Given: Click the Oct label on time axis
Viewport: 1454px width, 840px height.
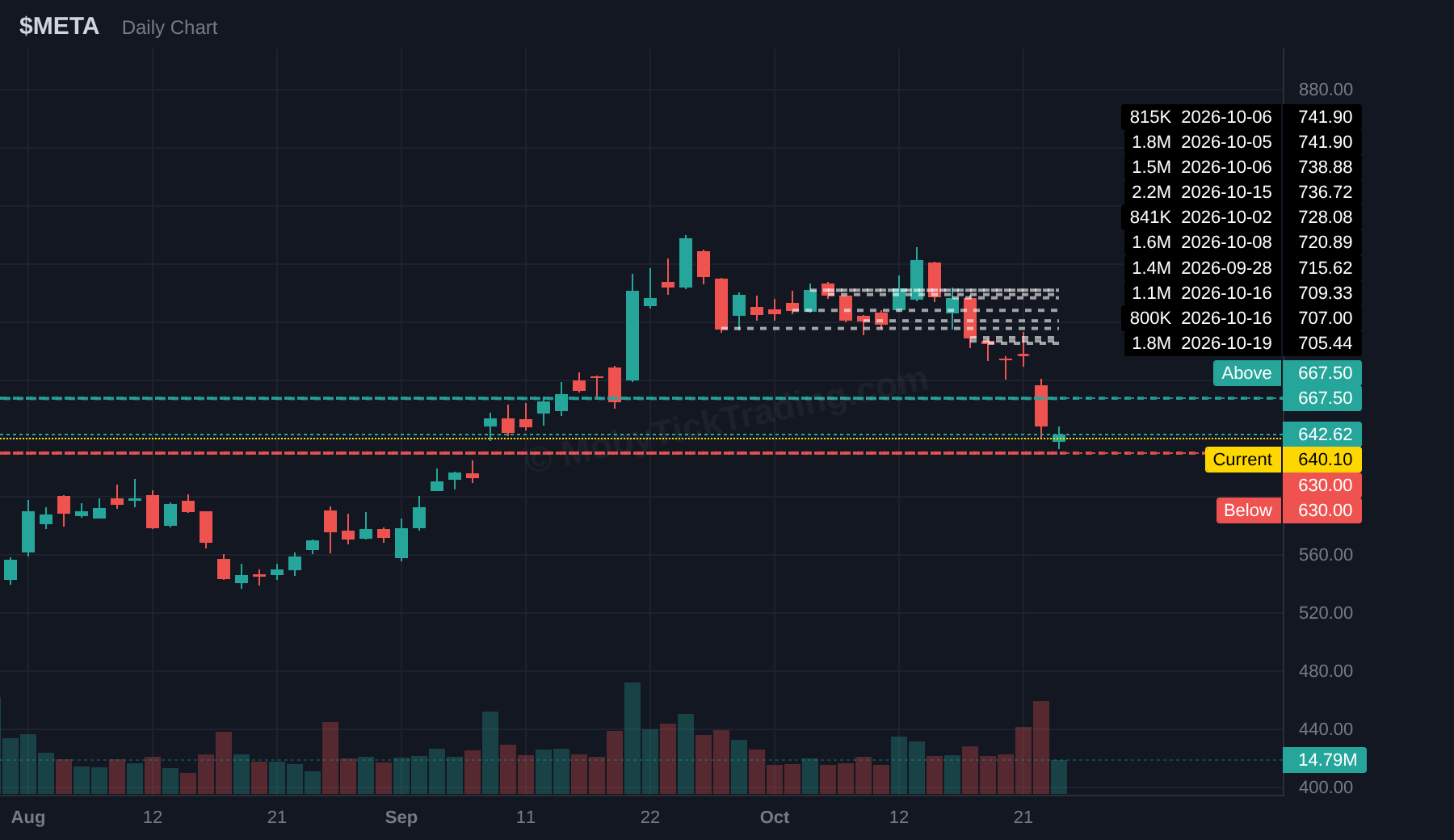Looking at the screenshot, I should pos(775,817).
